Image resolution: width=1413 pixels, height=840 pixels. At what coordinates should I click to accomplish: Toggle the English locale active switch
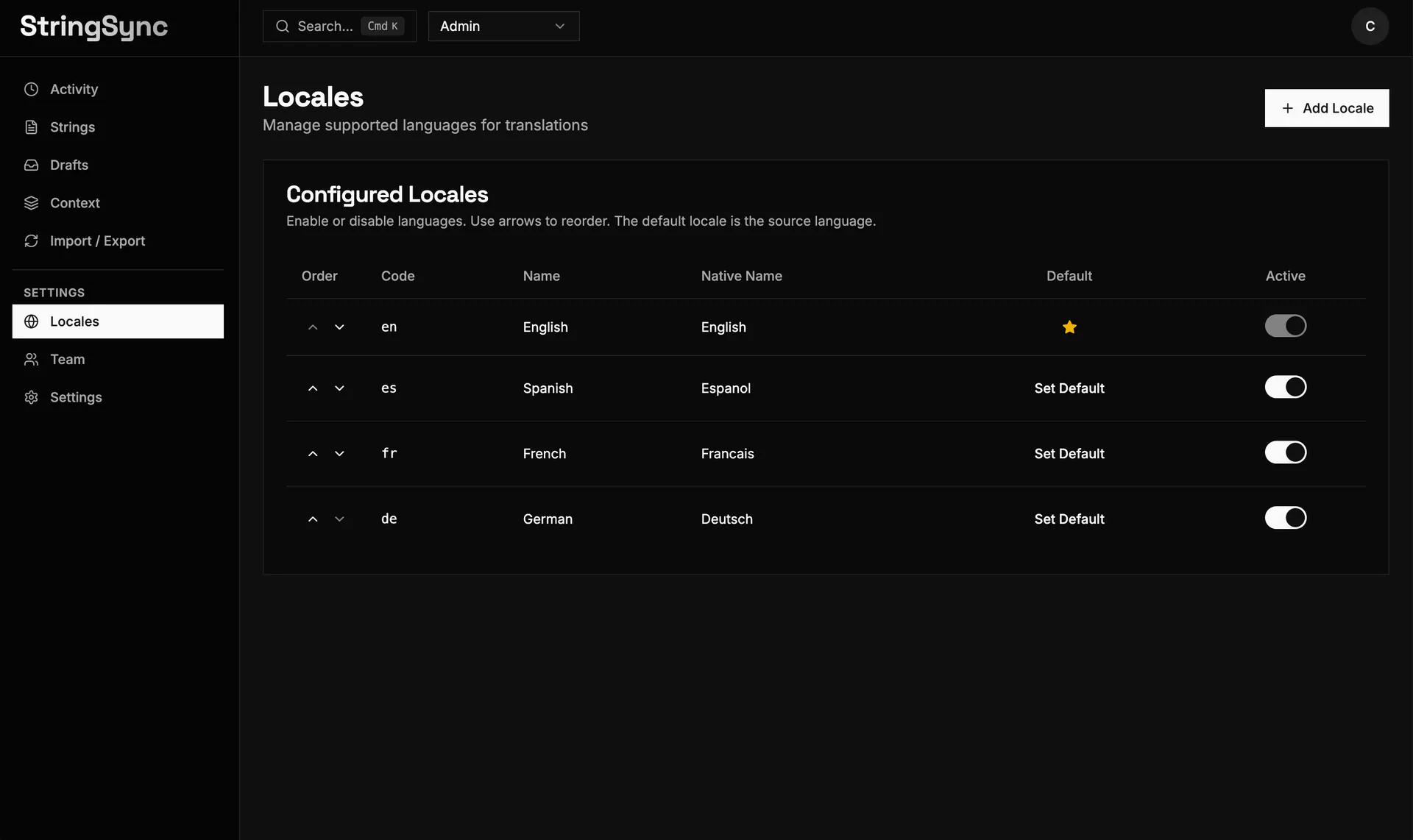1285,326
